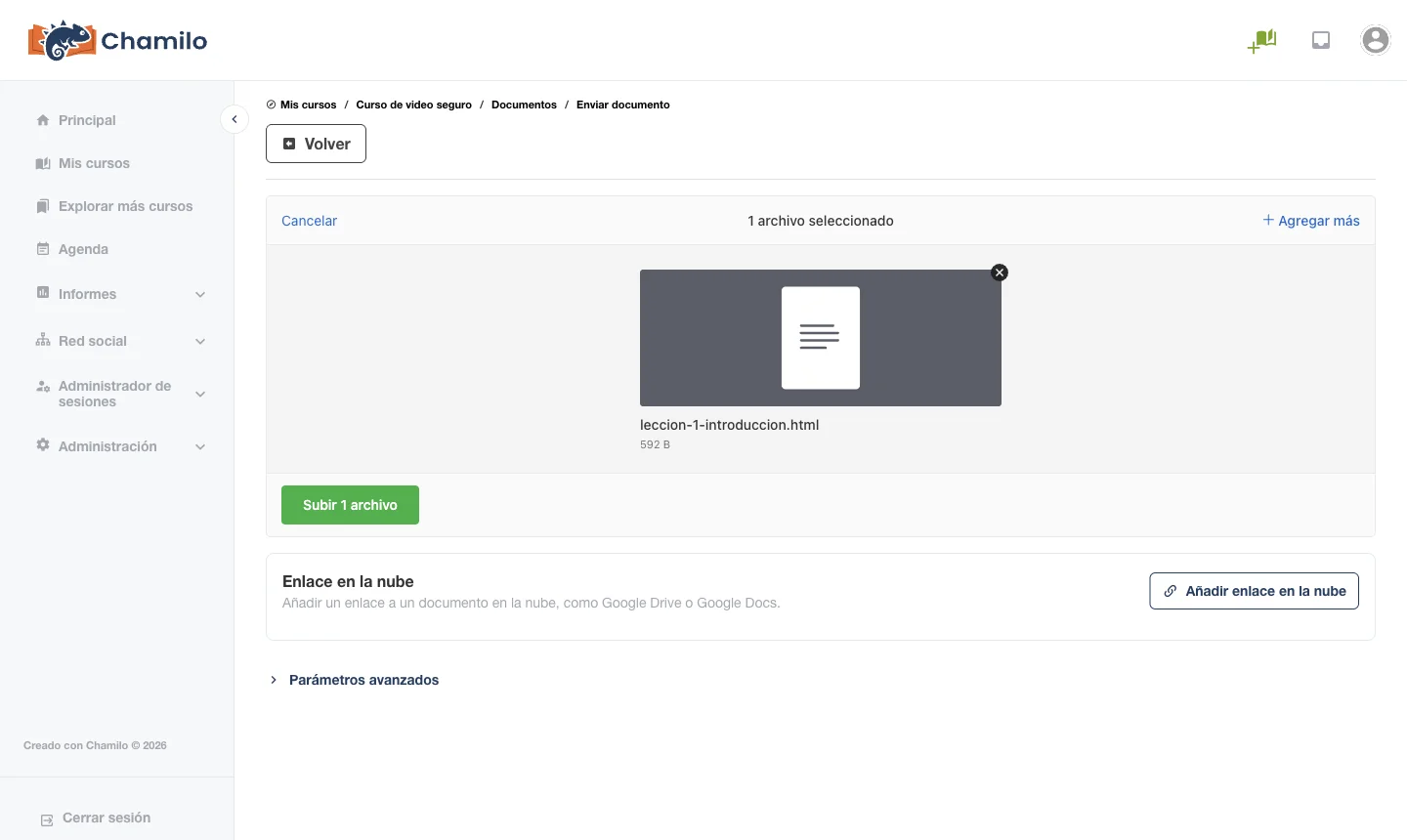Remove leccion-1-introduccion.html with the X icon
The height and width of the screenshot is (840, 1407).
[x=1000, y=273]
